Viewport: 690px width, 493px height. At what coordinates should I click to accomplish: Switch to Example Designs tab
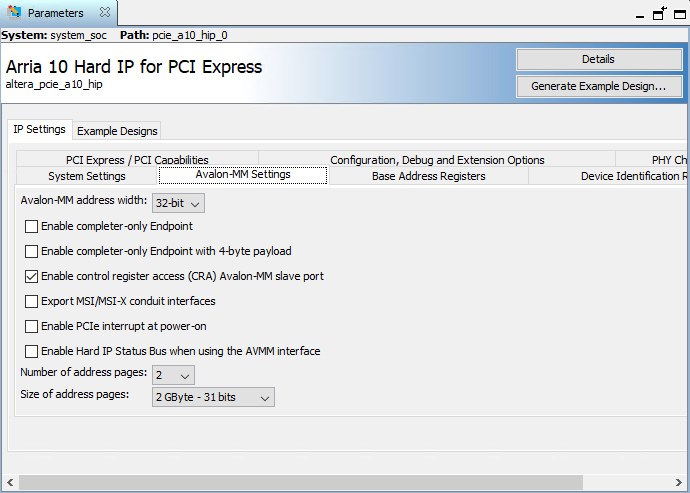117,131
